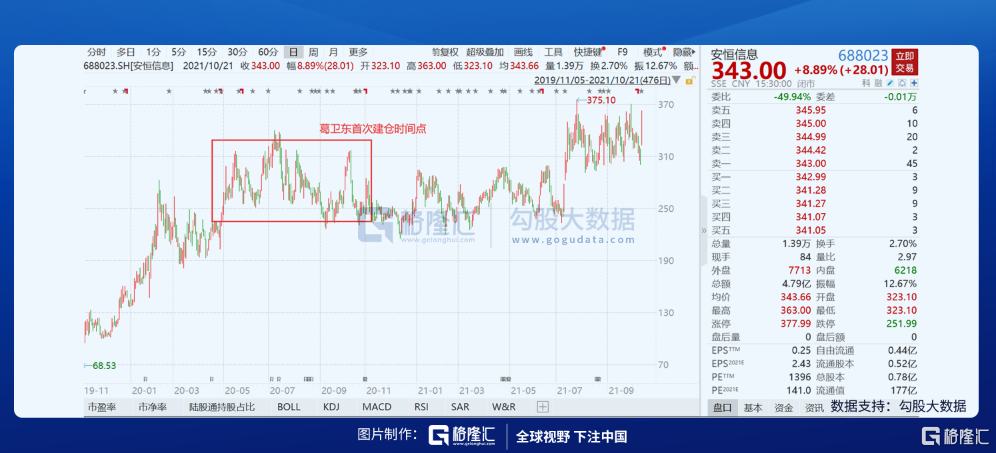Screen dimensions: 996x453
Task: Click the 375.10 high price marker
Action: pos(602,100)
